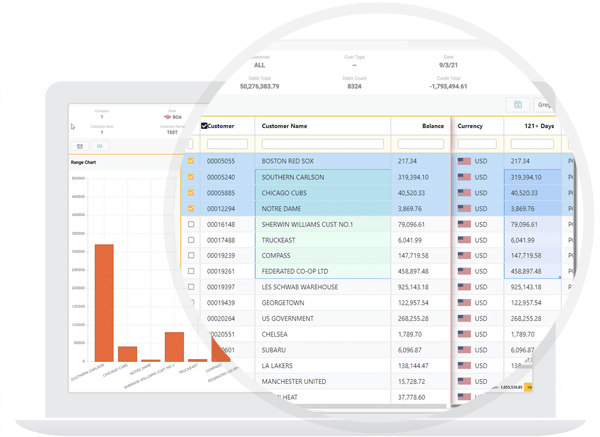Click customer number 00019397

[221, 287]
